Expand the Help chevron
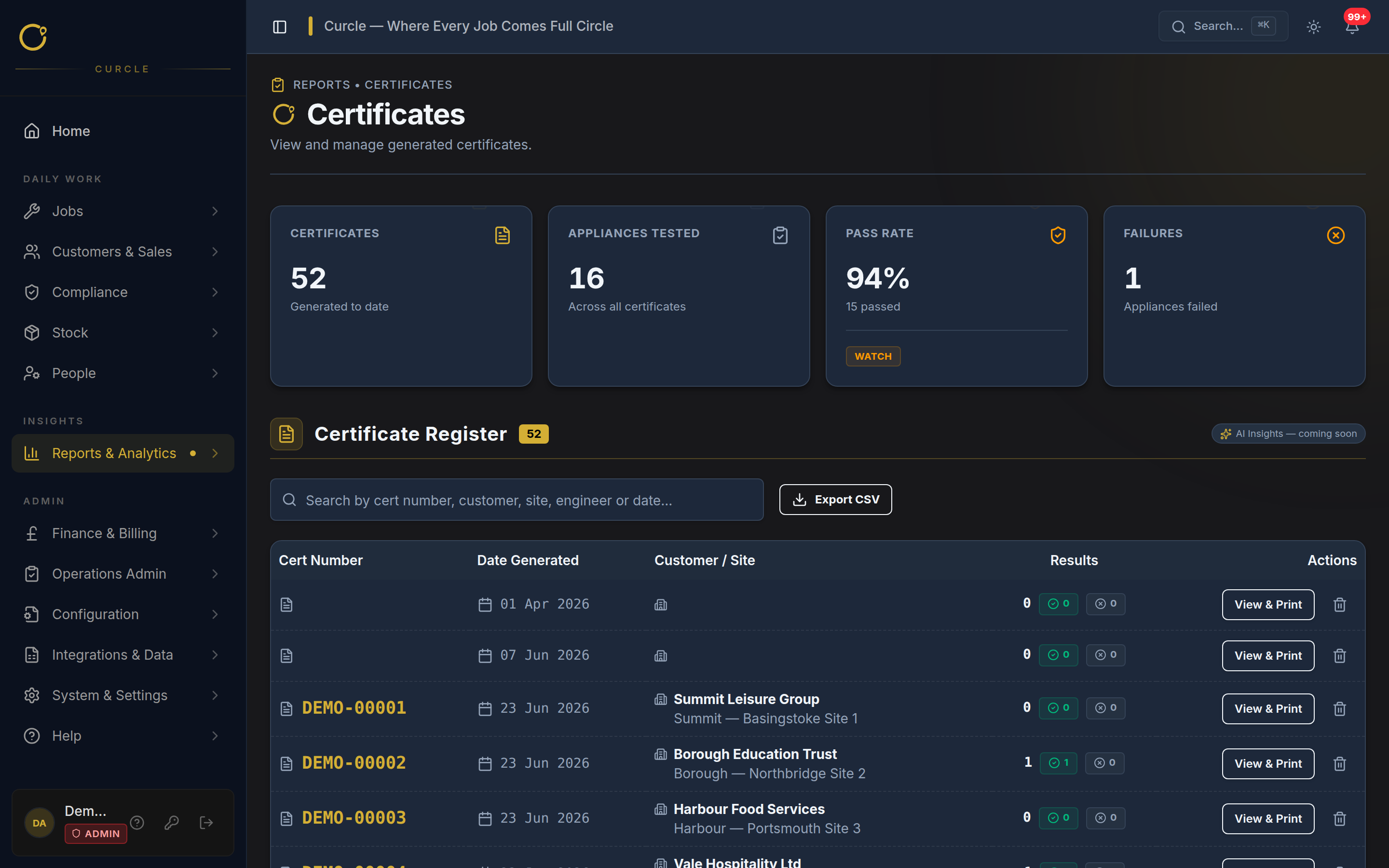 [215, 736]
